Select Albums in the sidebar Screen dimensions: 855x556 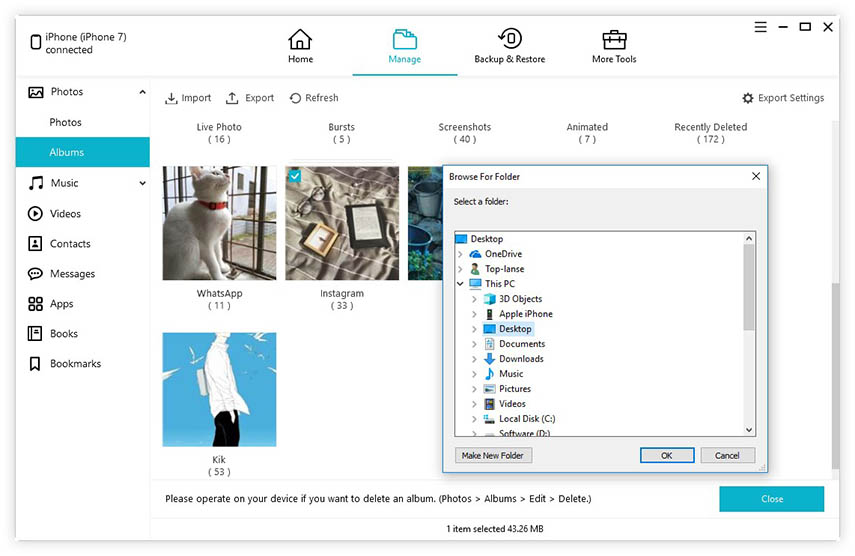click(x=82, y=152)
